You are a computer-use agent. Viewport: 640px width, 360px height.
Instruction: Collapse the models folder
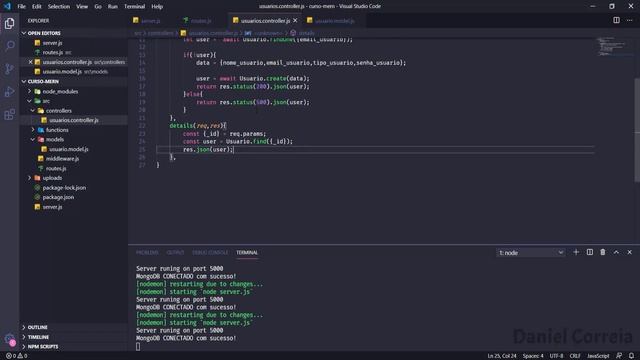click(x=55, y=140)
